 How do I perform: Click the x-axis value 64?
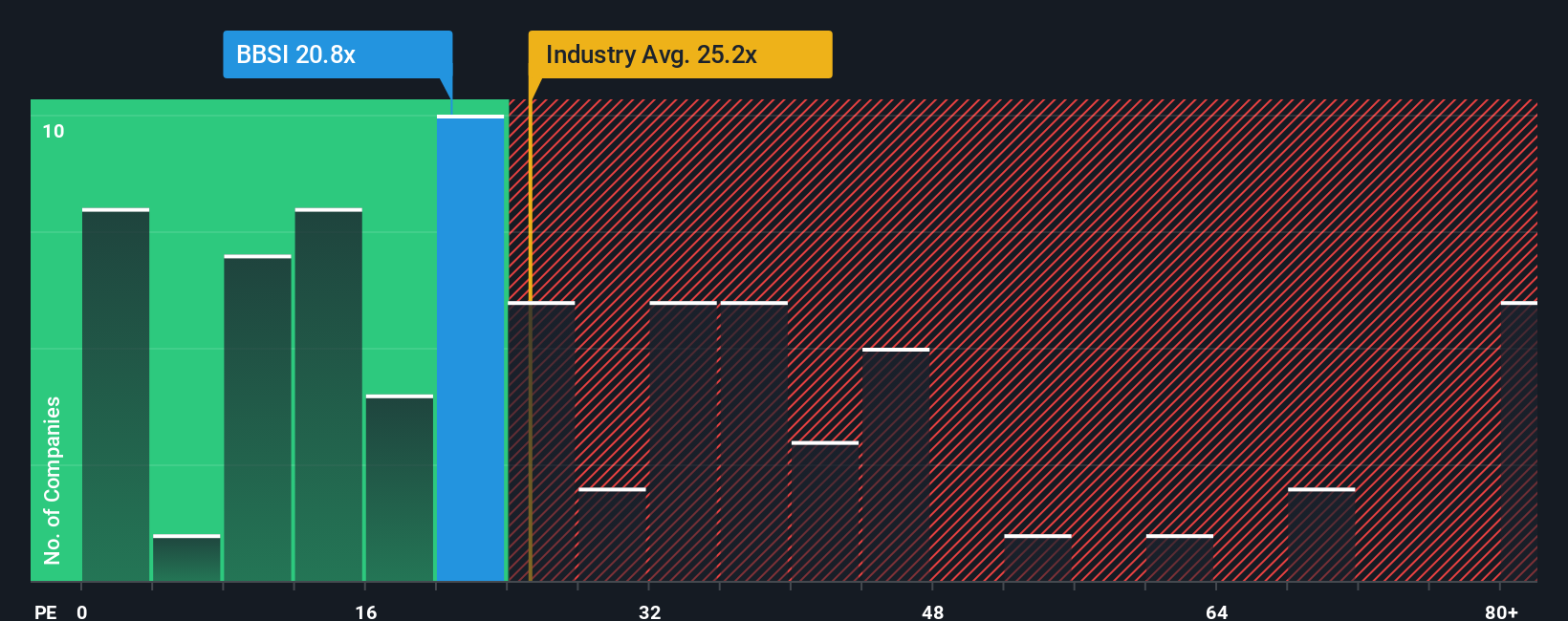click(1216, 611)
